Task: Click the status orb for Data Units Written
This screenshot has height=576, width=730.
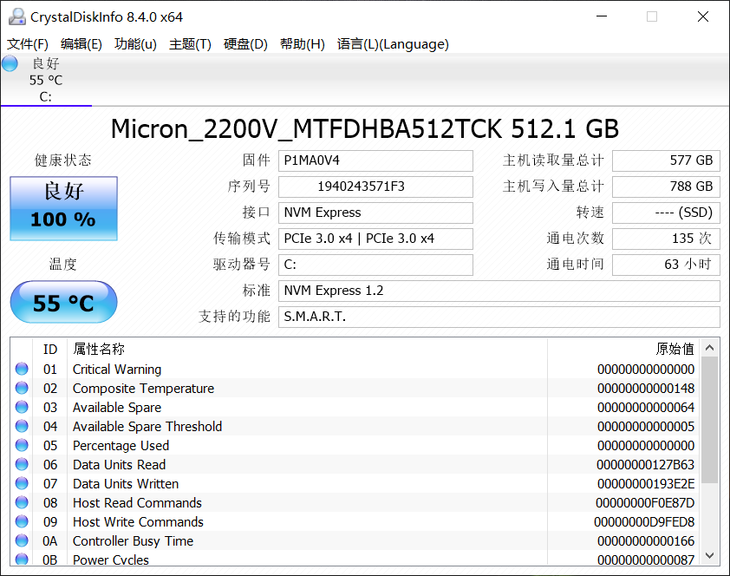Action: [x=22, y=484]
